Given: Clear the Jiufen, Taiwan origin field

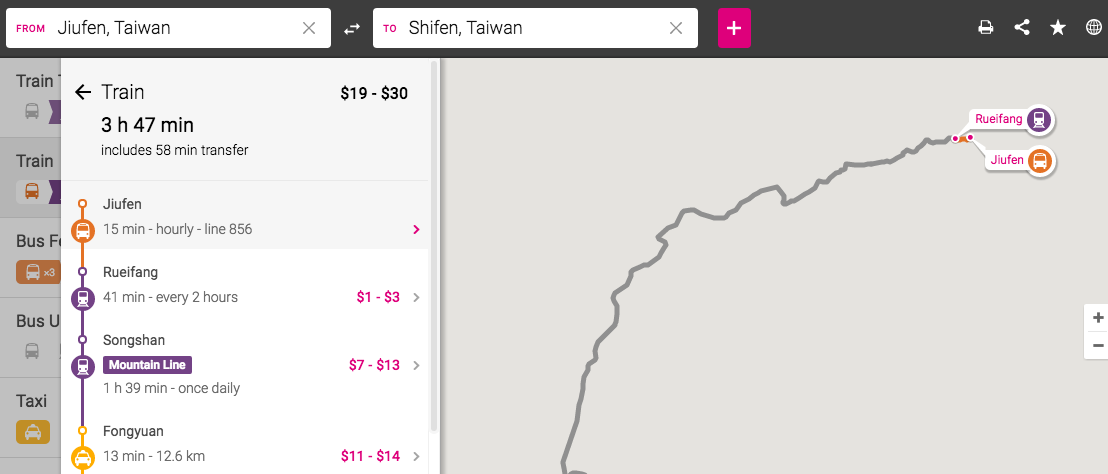Looking at the screenshot, I should 309,29.
